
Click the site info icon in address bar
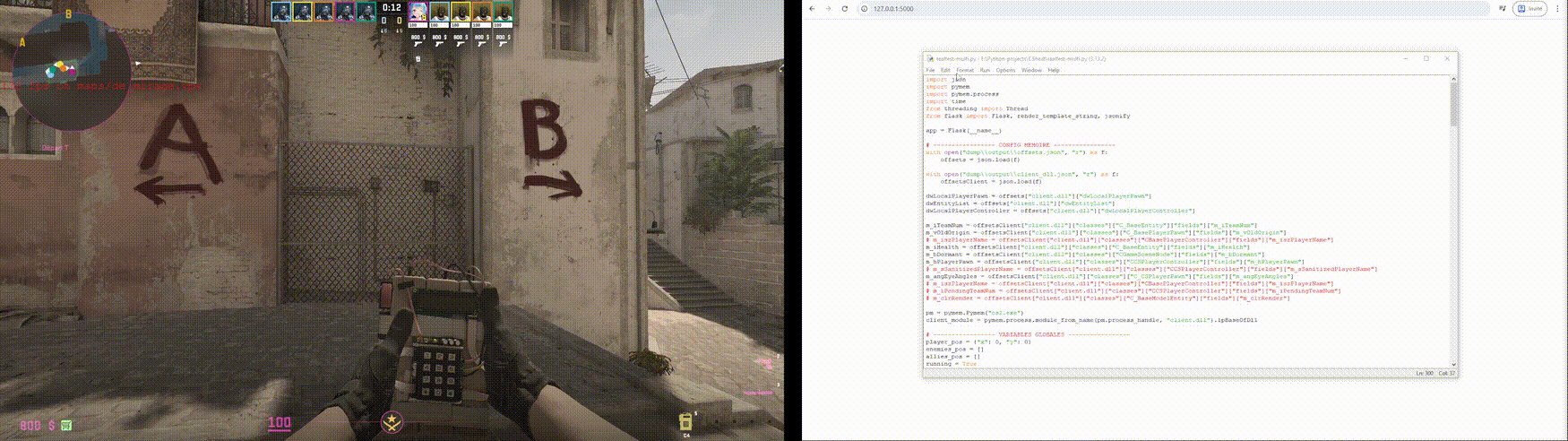coord(865,9)
